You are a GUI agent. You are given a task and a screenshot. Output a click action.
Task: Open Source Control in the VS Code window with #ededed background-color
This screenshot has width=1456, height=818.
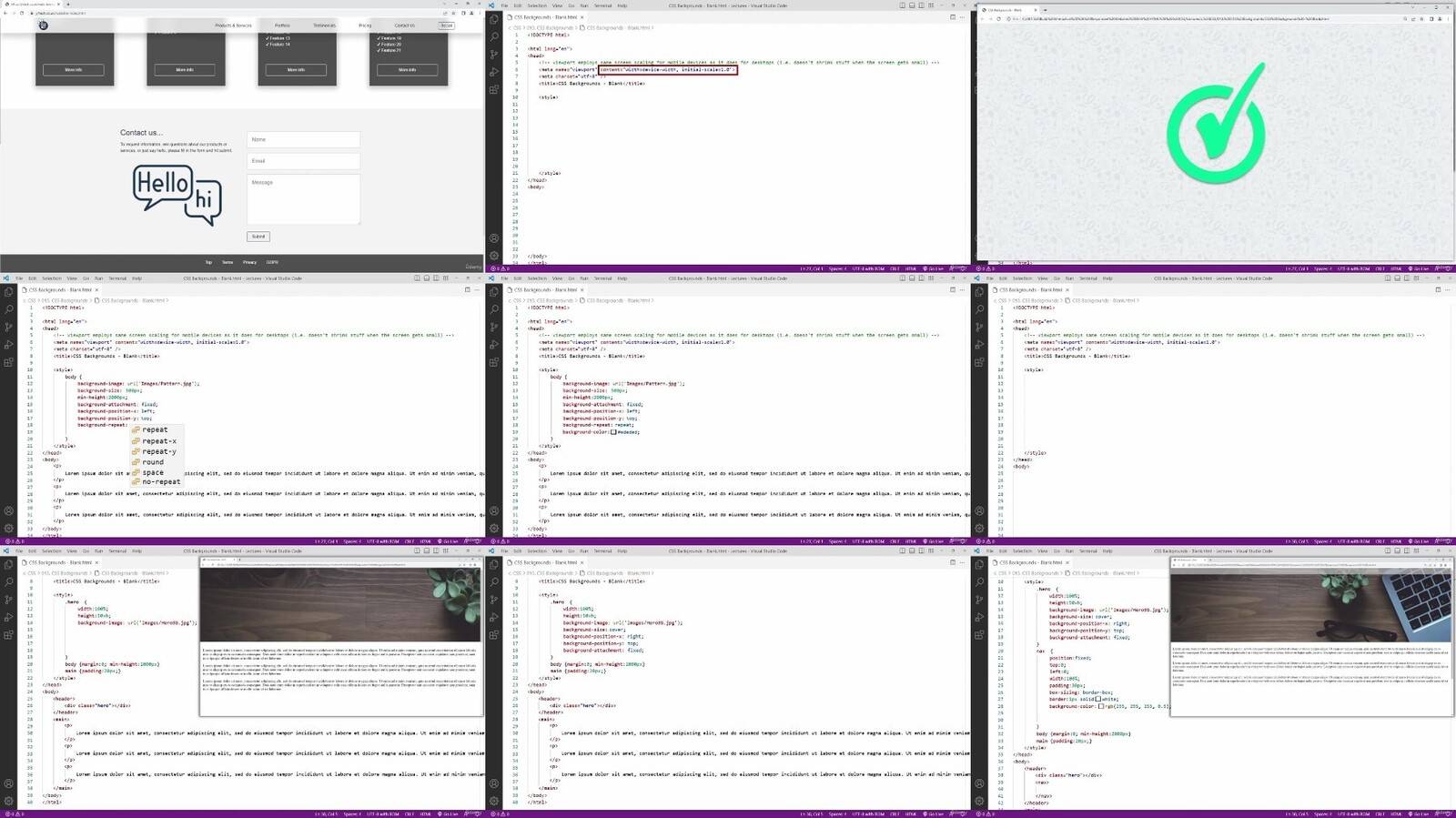coord(494,327)
